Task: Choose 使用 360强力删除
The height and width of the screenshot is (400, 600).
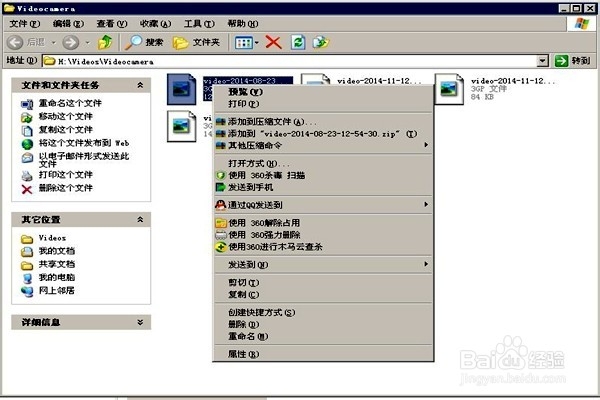Action: pos(323,235)
